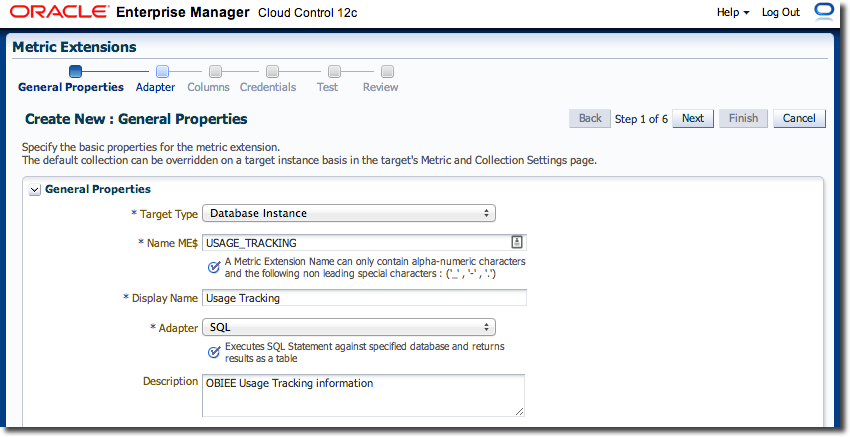The image size is (850, 437).
Task: Click the Adapter step marker in the wizard
Action: point(163,71)
